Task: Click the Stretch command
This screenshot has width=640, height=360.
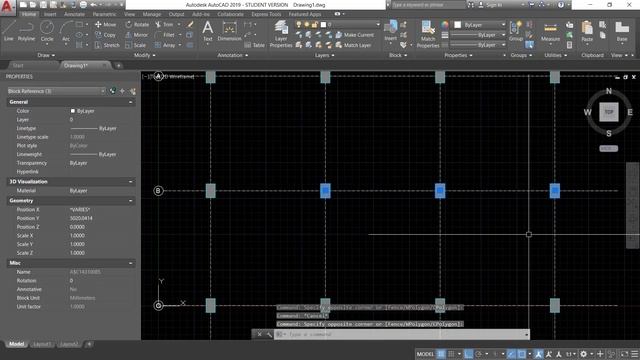Action: click(x=107, y=45)
